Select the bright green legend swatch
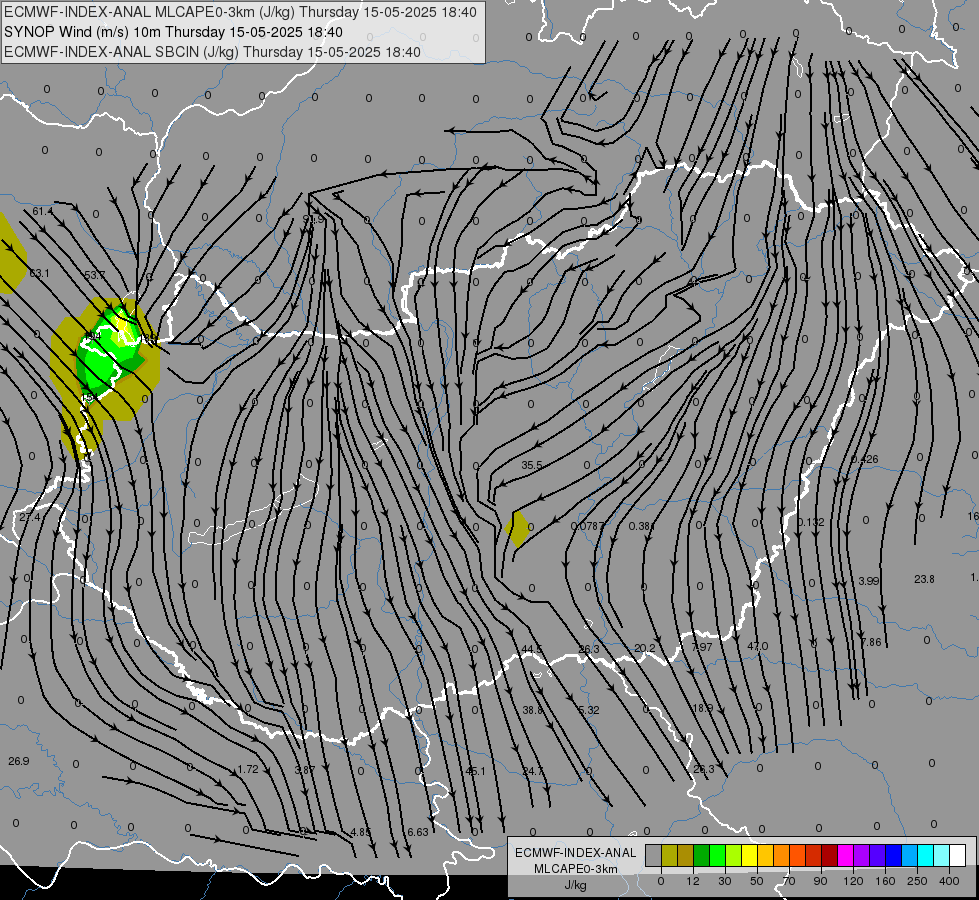The width and height of the screenshot is (979, 900). 717,855
